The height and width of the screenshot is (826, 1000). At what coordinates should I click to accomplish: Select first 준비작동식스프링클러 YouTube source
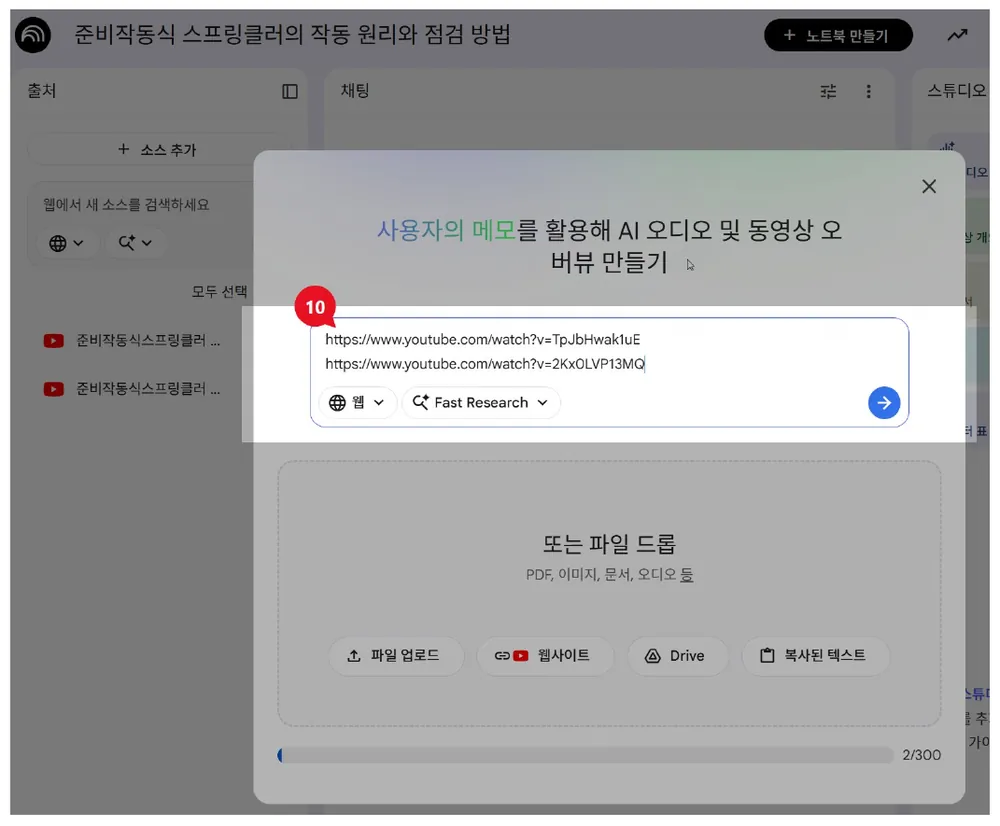coord(132,341)
